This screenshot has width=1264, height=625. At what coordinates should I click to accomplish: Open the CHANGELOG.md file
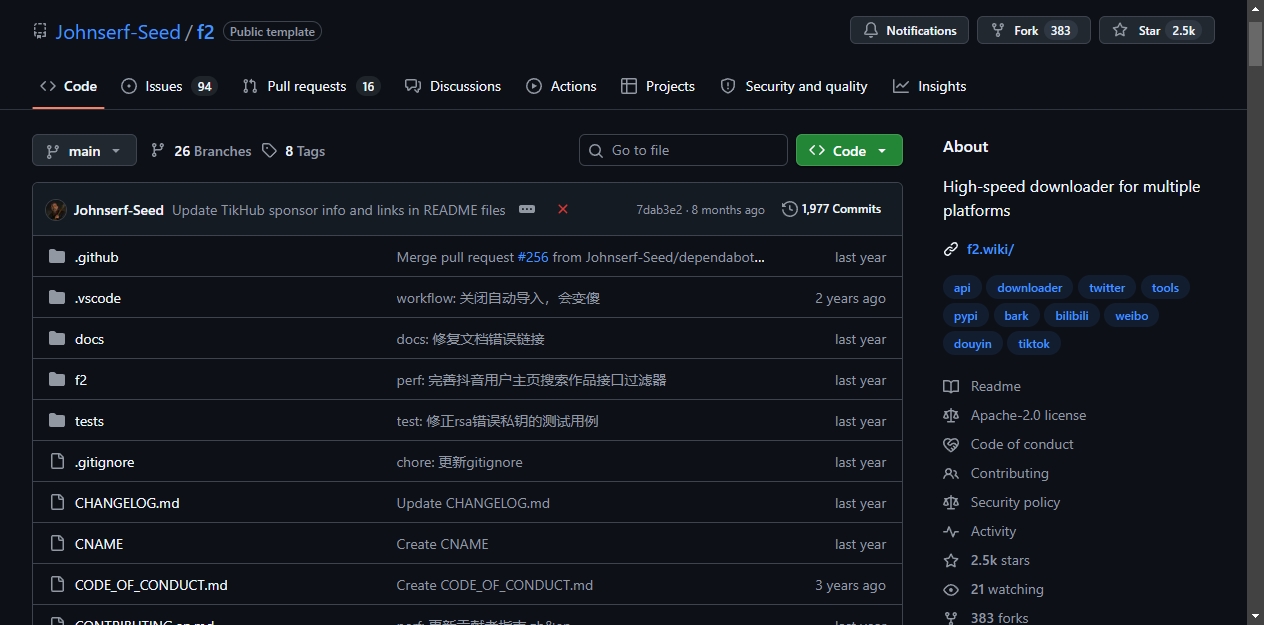pos(127,503)
